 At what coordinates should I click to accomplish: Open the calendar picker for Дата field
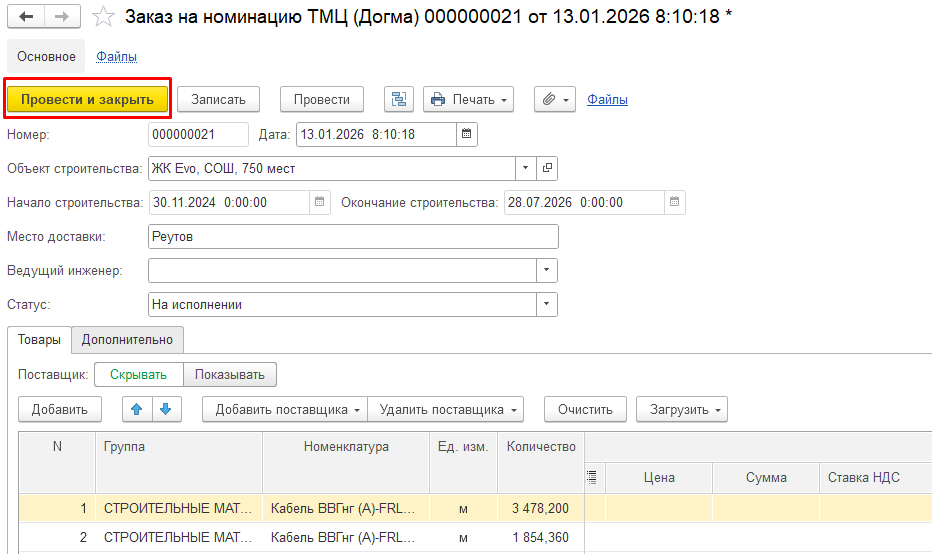467,134
